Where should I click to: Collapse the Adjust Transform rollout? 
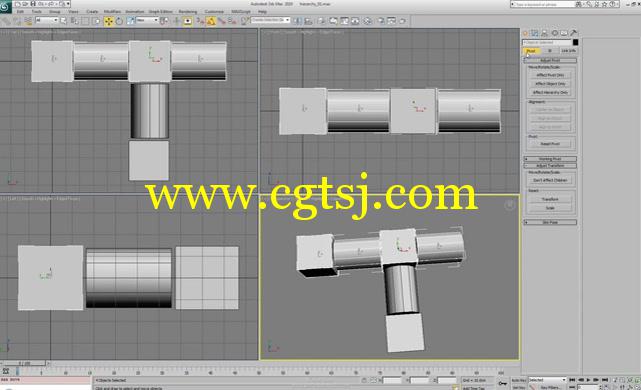tap(550, 166)
